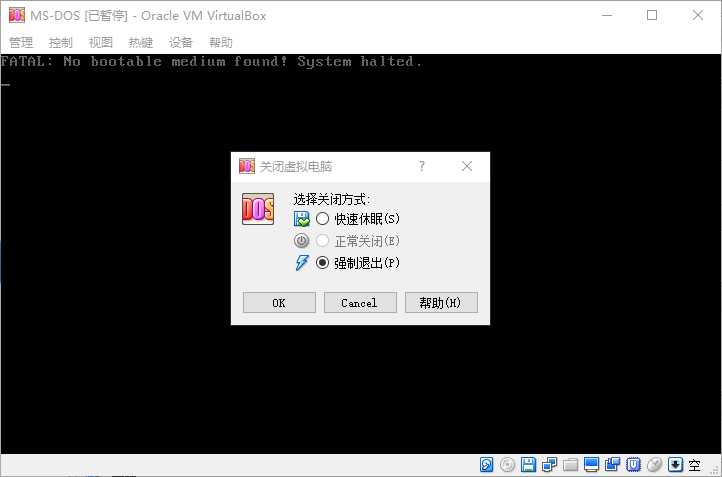Click the 帮助(H) button
Screen dimensions: 722x477
441,302
